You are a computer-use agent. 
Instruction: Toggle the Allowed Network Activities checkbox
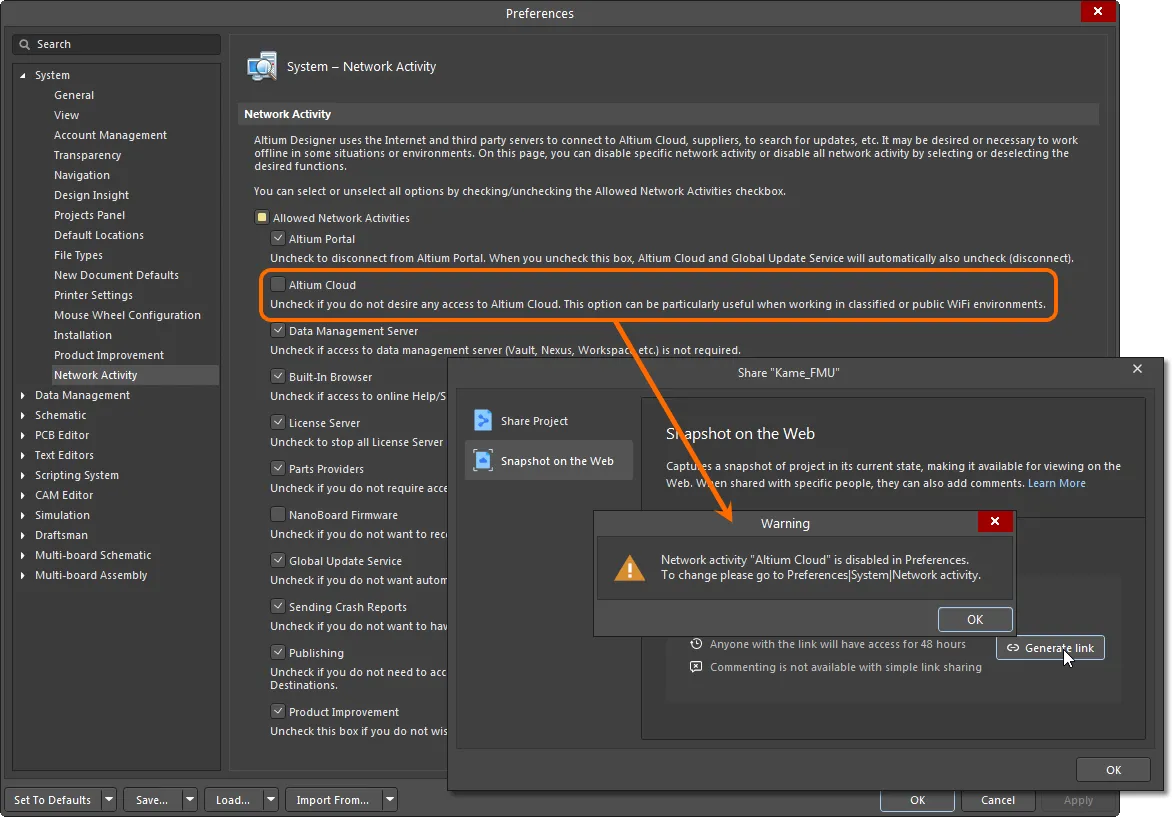(262, 218)
